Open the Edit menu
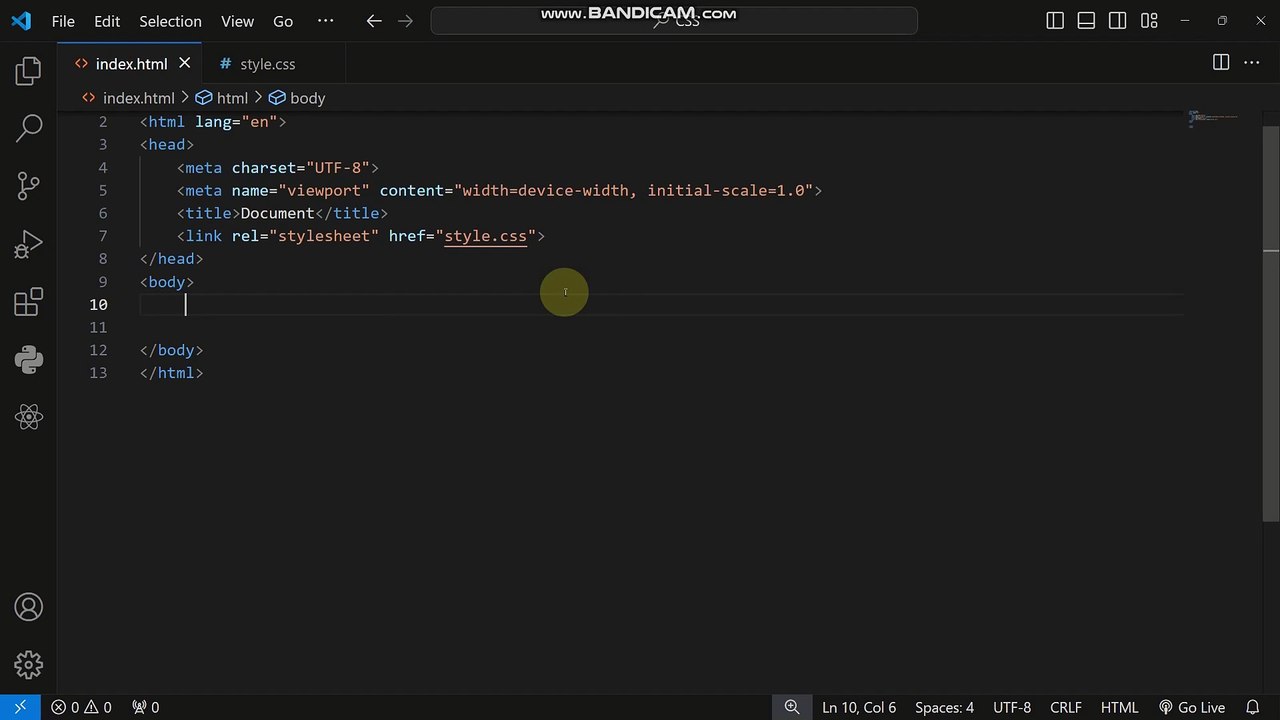The height and width of the screenshot is (720, 1280). coord(107,21)
